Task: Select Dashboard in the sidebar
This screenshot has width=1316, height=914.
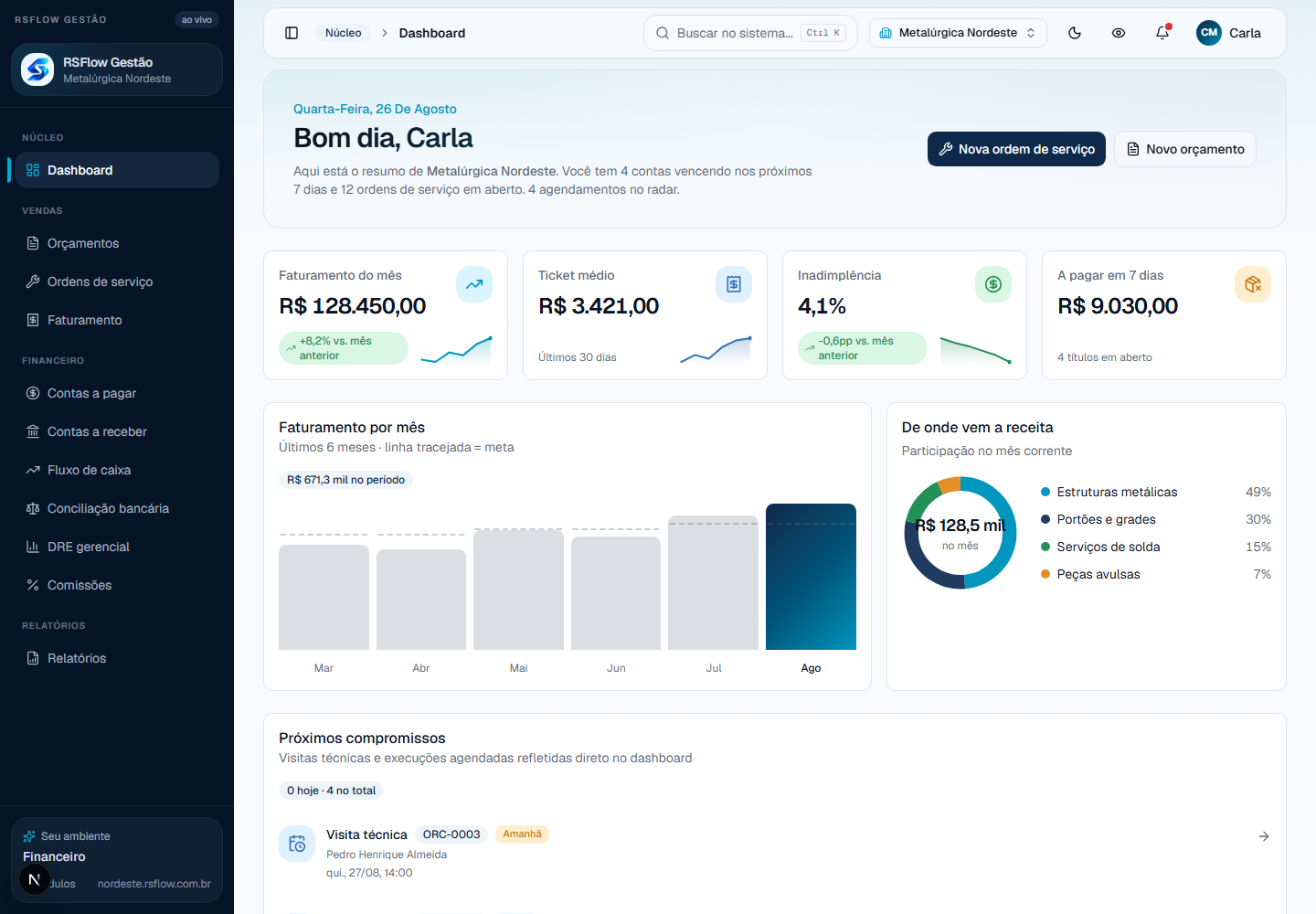Action: click(117, 170)
